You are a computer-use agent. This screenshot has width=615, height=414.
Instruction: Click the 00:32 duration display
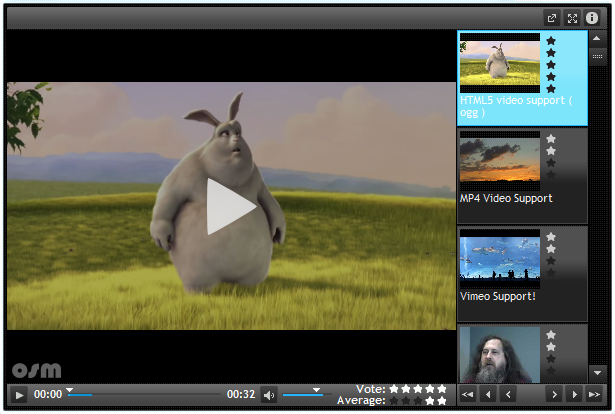[241, 394]
